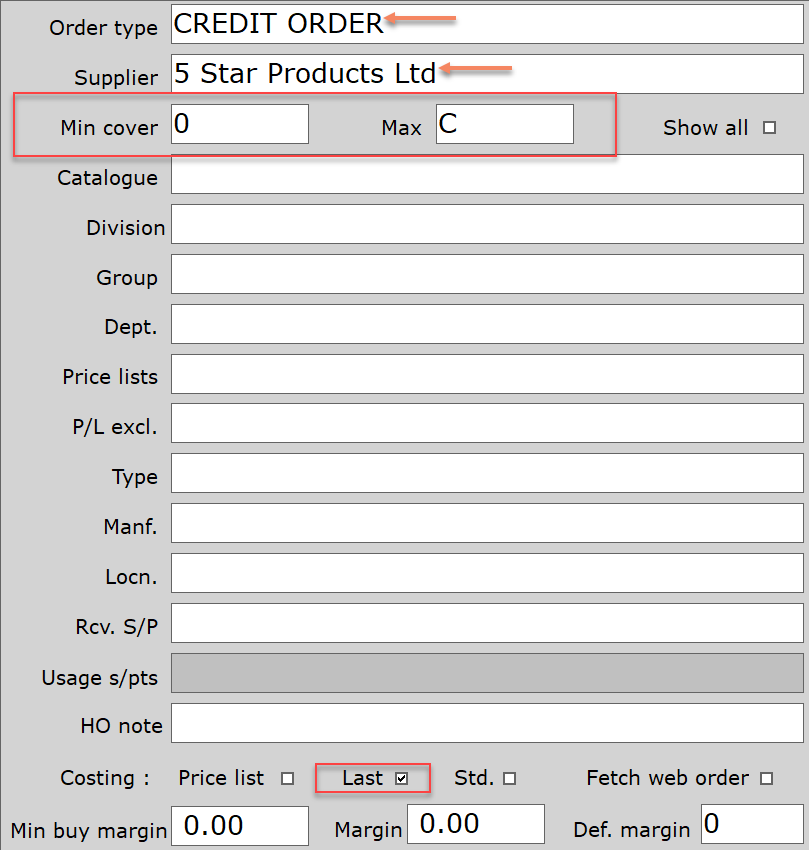The height and width of the screenshot is (850, 809).
Task: Click the Supplier field
Action: click(487, 74)
